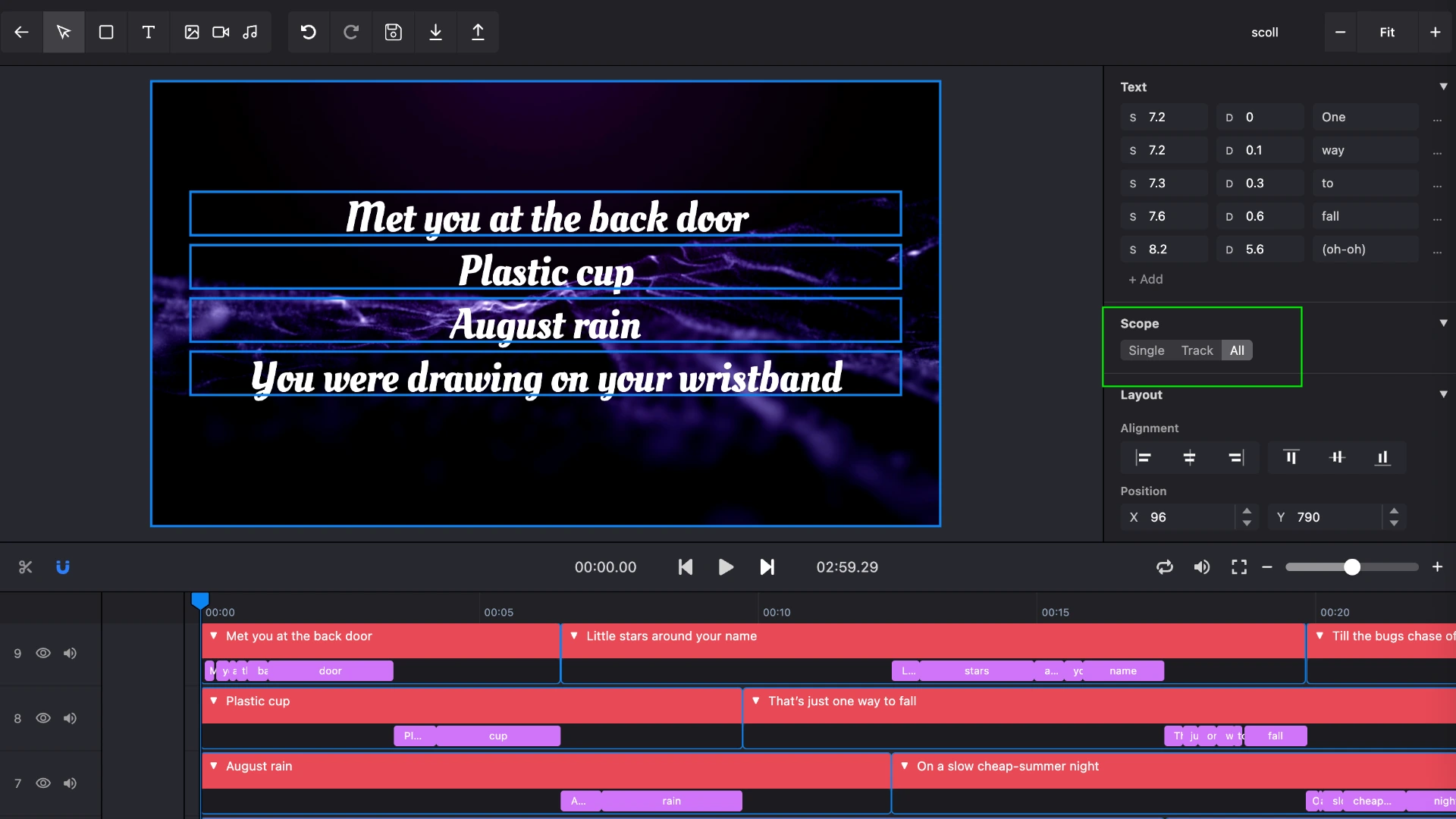
Task: Toggle loop playback
Action: click(1165, 567)
